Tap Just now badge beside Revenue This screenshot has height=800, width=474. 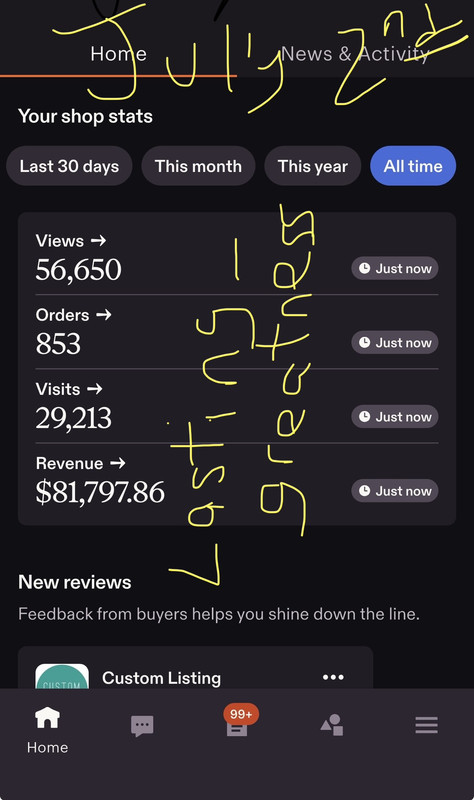coord(395,491)
